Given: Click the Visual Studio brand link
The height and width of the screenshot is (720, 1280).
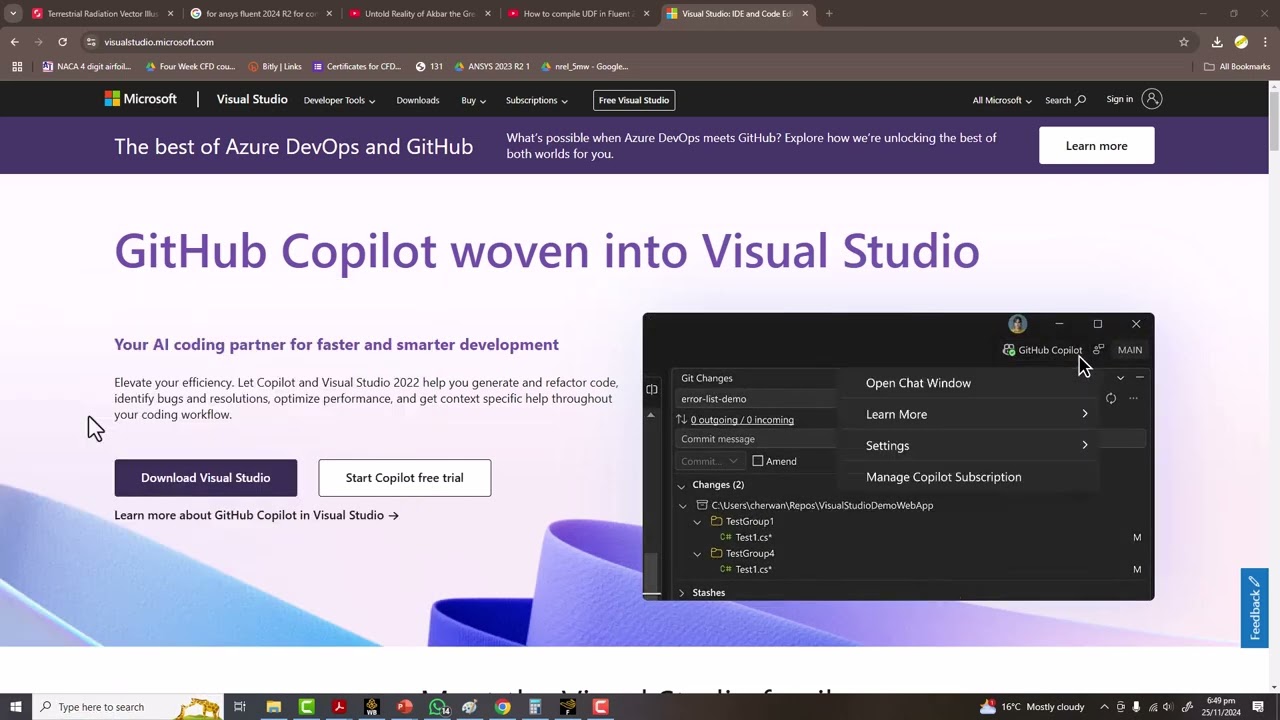Looking at the screenshot, I should (x=252, y=99).
